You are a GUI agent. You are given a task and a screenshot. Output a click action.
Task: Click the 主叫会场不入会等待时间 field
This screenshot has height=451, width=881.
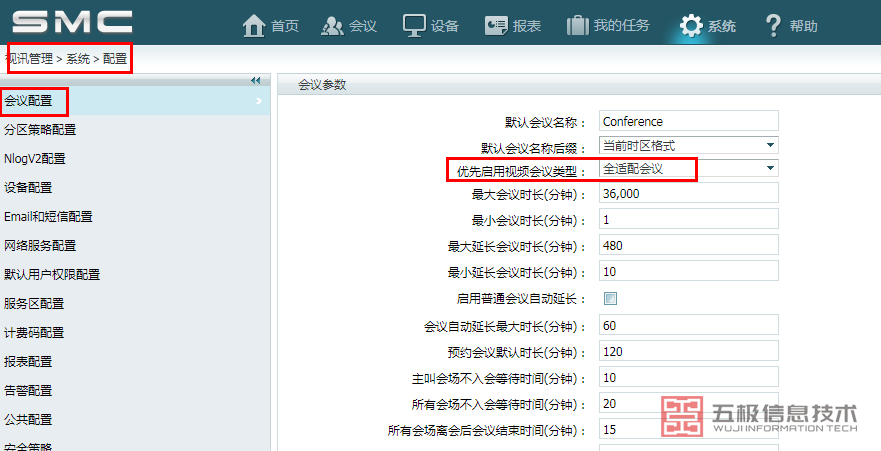[689, 377]
